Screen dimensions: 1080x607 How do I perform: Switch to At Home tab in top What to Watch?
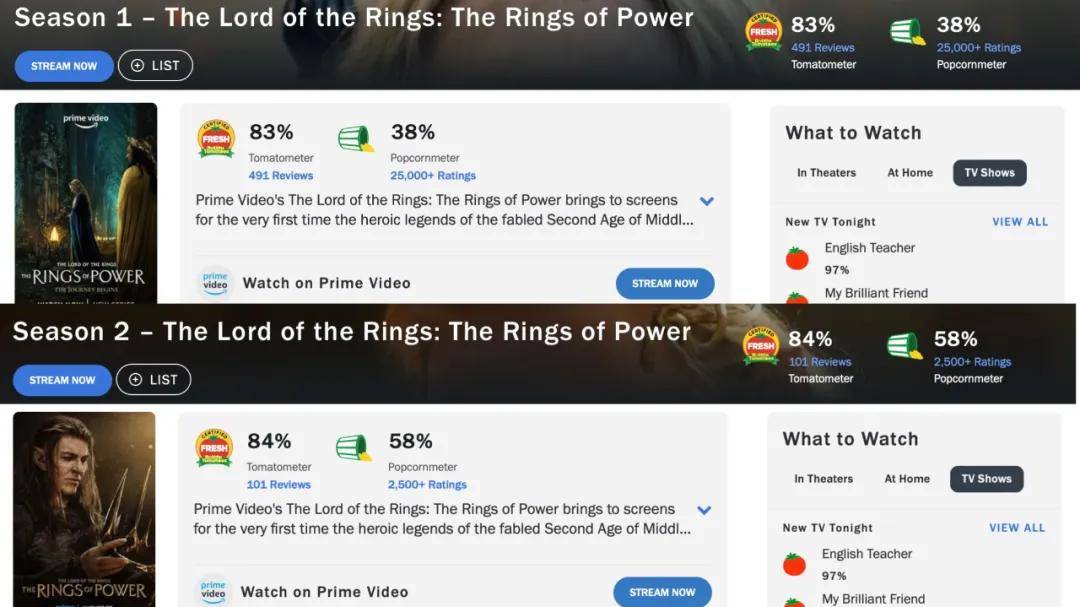point(910,173)
